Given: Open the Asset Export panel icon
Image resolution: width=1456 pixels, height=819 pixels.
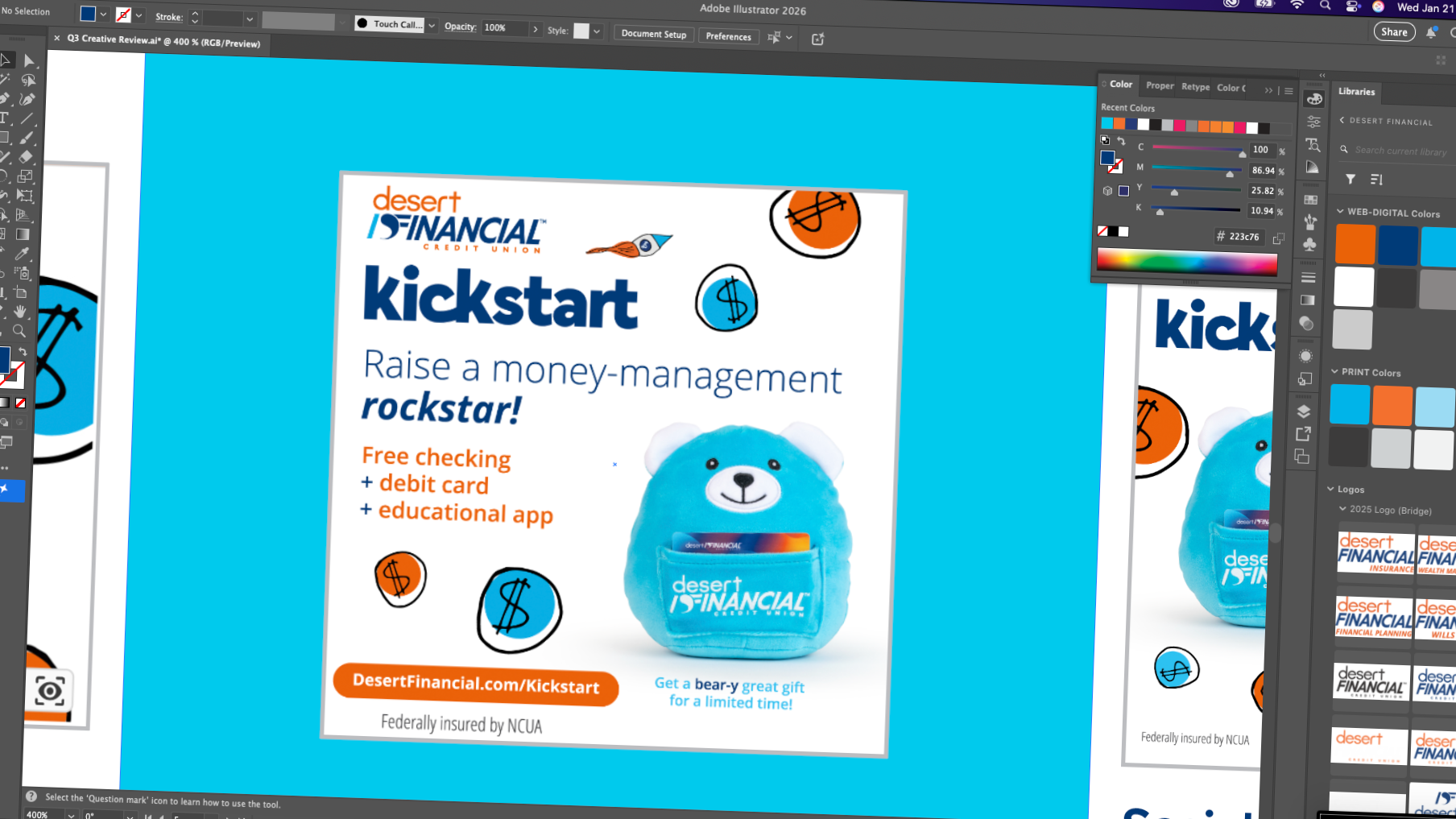Looking at the screenshot, I should click(x=1303, y=434).
